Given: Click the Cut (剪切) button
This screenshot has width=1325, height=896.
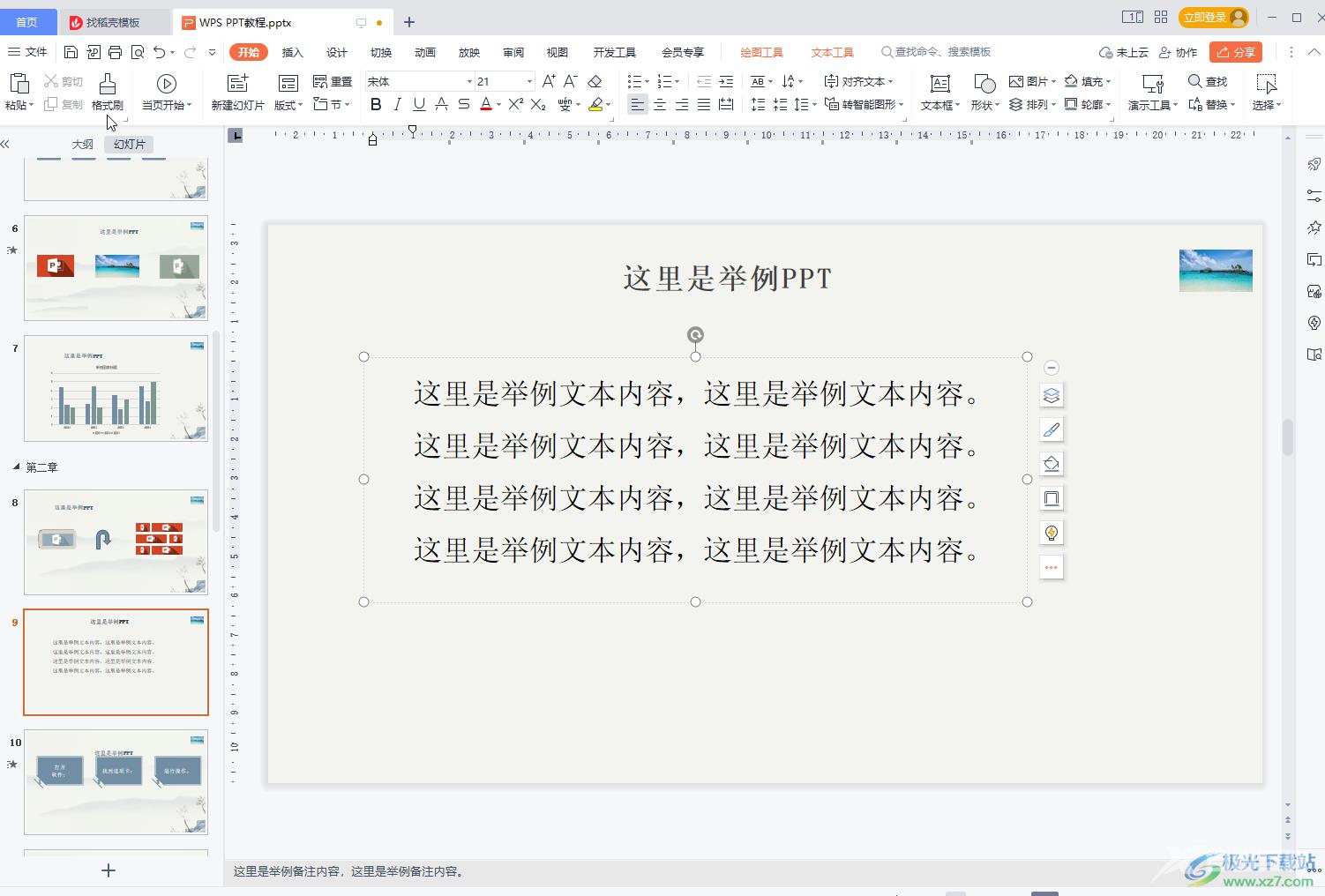Looking at the screenshot, I should pyautogui.click(x=64, y=81).
